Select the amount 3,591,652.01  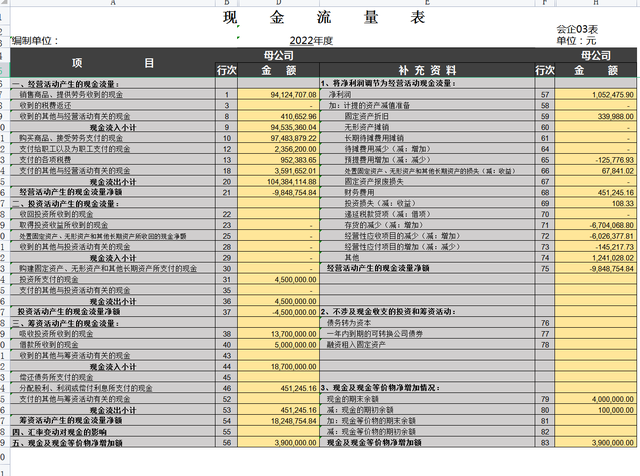point(295,171)
